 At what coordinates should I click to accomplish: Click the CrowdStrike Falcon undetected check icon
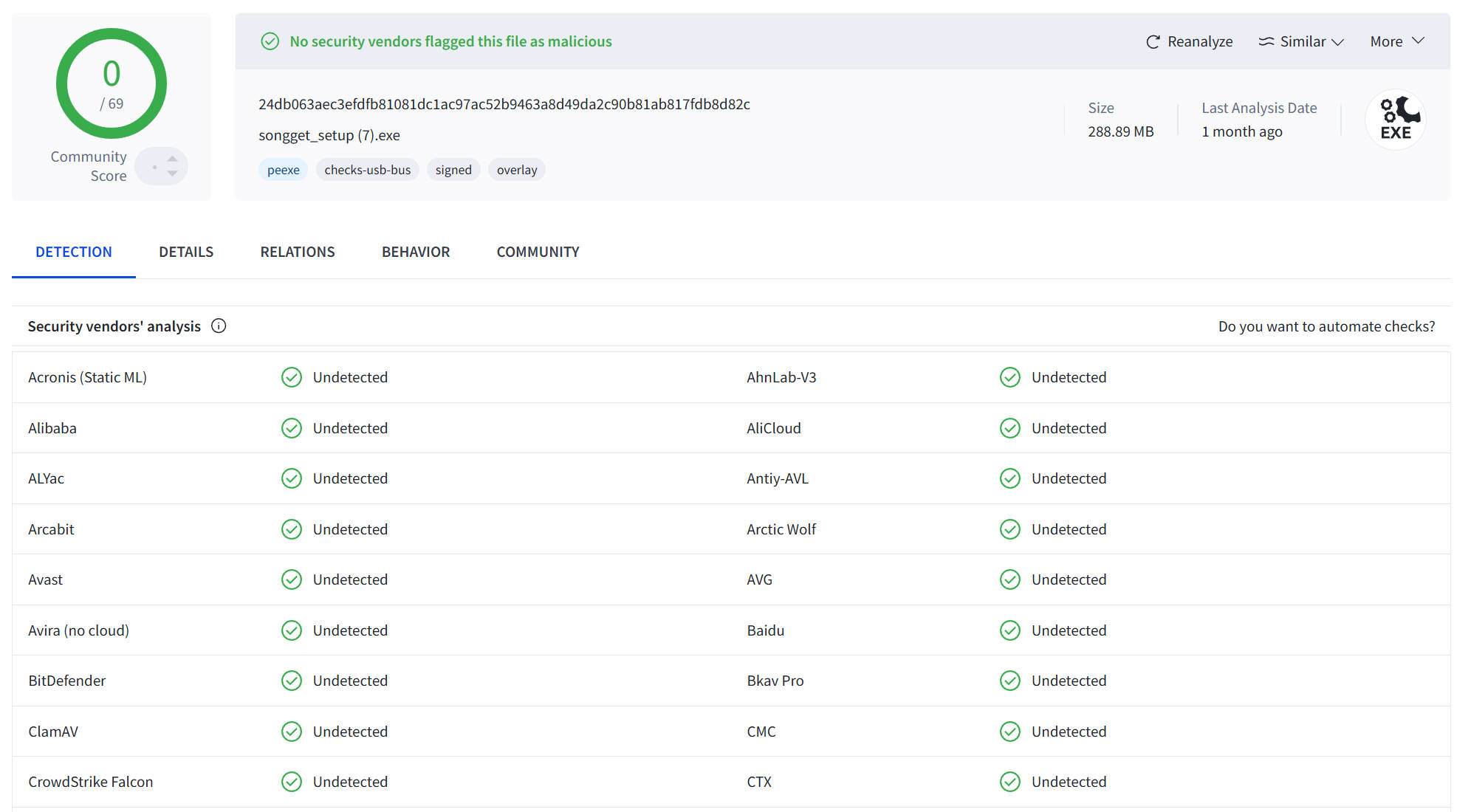[292, 782]
